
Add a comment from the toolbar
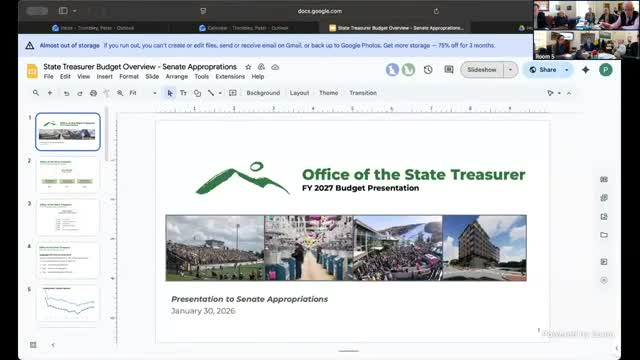click(x=233, y=93)
